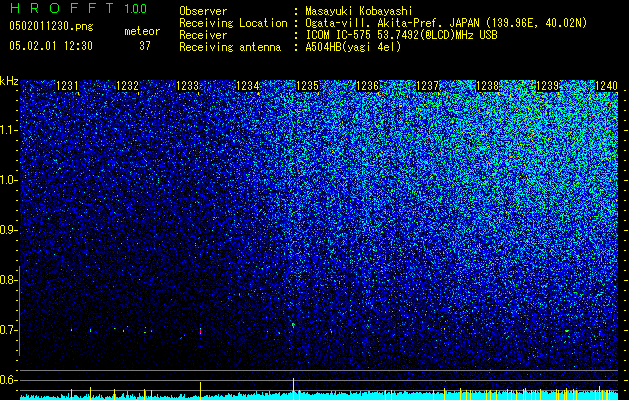The width and height of the screenshot is (629, 400).
Task: Click the Receiving antenna label
Action: point(230,47)
